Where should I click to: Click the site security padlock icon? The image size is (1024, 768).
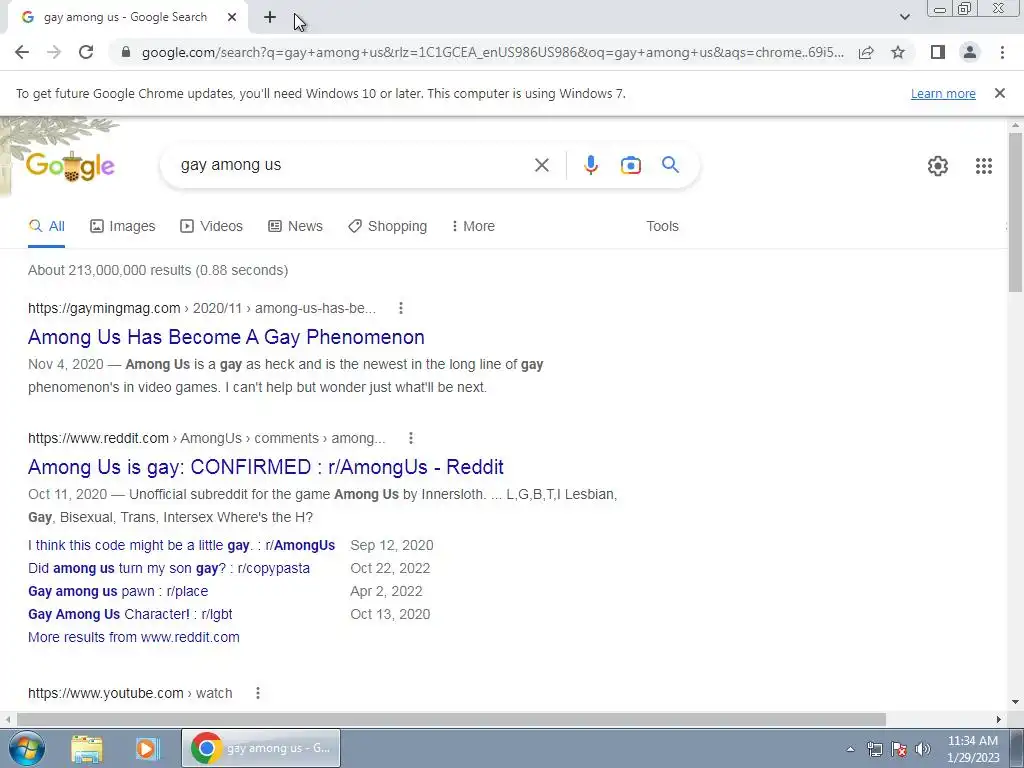126,52
